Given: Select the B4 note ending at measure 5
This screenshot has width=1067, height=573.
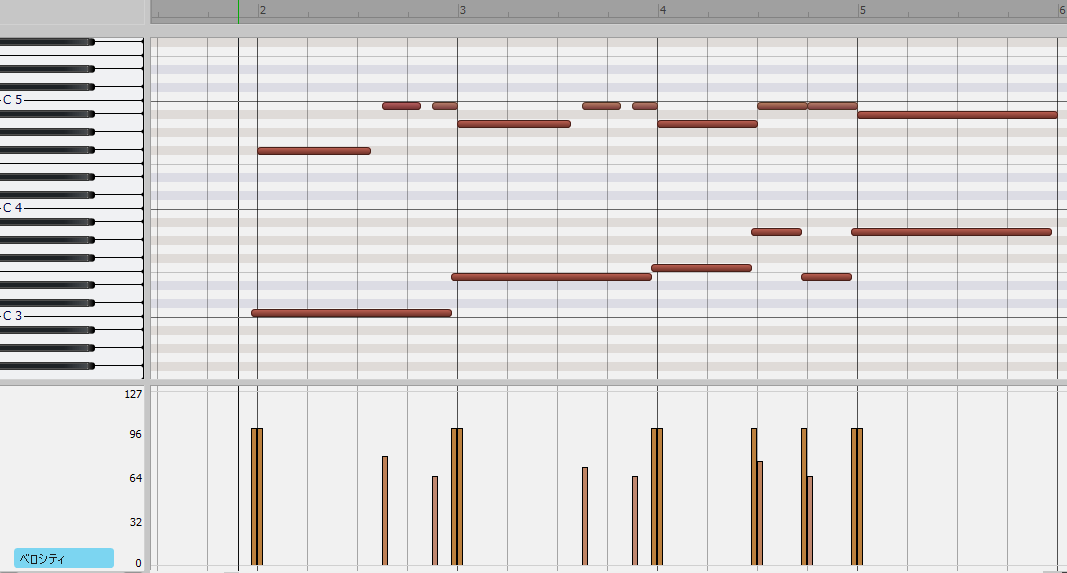Looking at the screenshot, I should (x=832, y=105).
